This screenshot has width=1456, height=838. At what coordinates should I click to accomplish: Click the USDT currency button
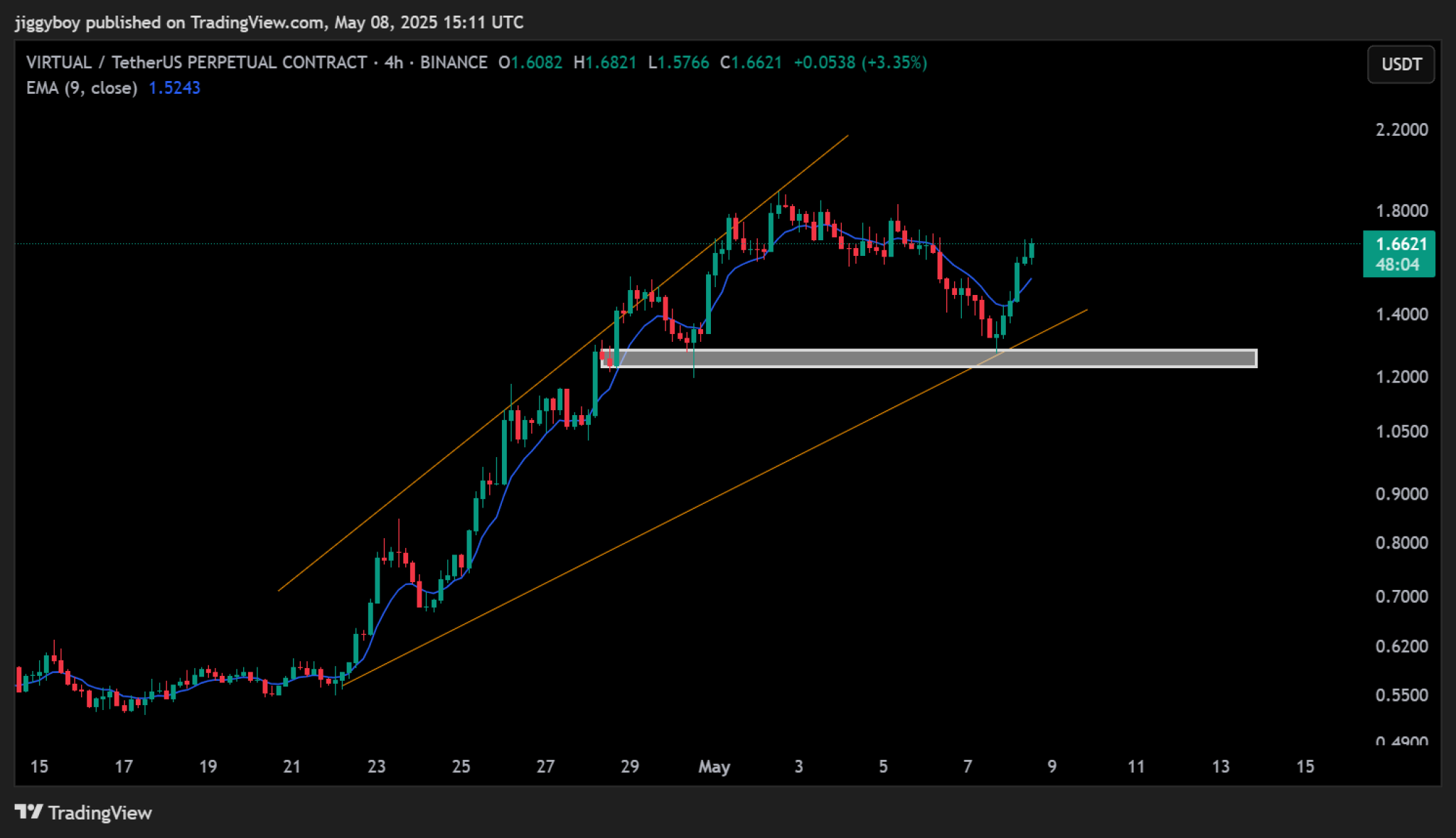[x=1401, y=65]
